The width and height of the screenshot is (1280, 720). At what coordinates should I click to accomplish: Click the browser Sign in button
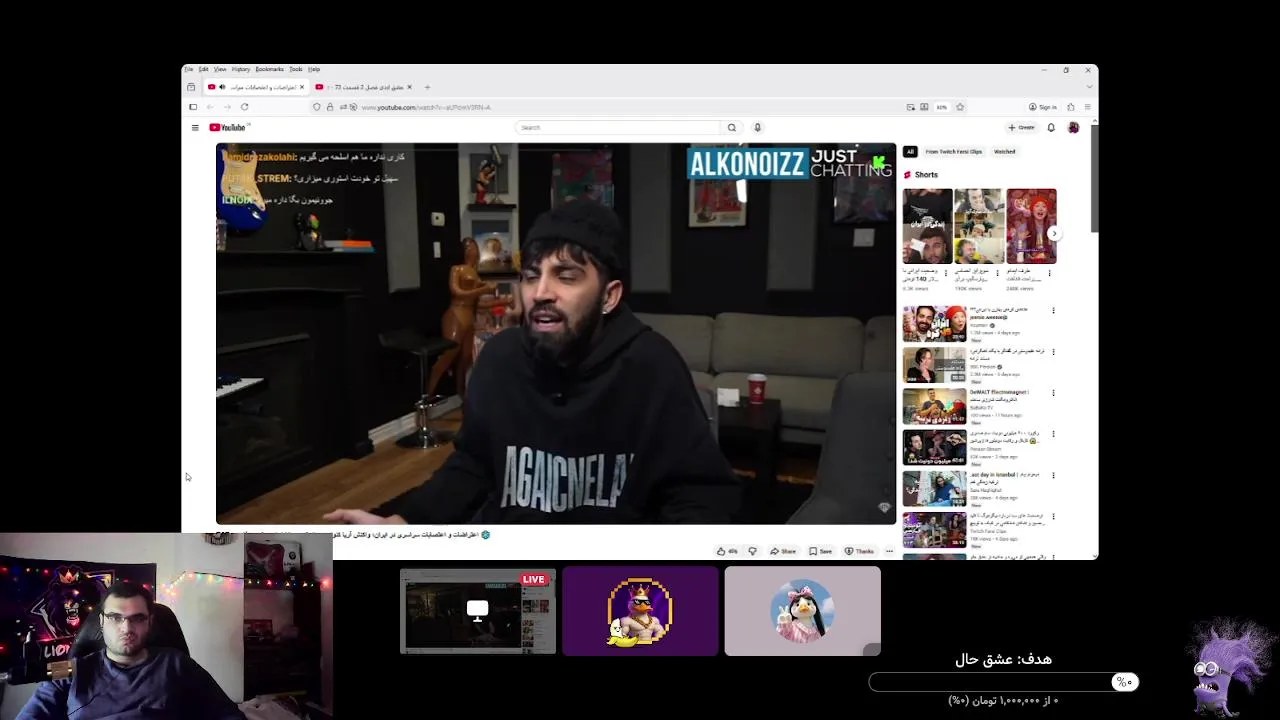(x=1042, y=107)
